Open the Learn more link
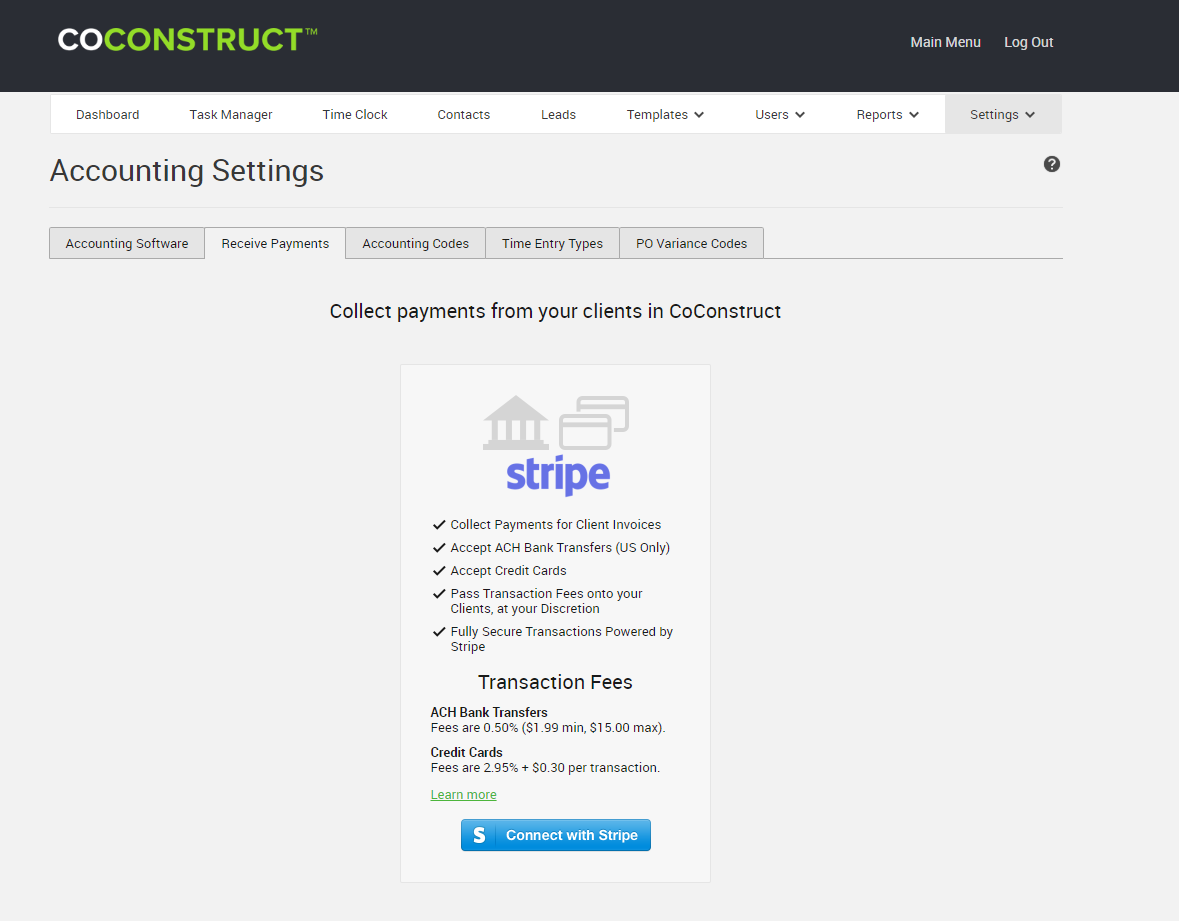 click(463, 794)
